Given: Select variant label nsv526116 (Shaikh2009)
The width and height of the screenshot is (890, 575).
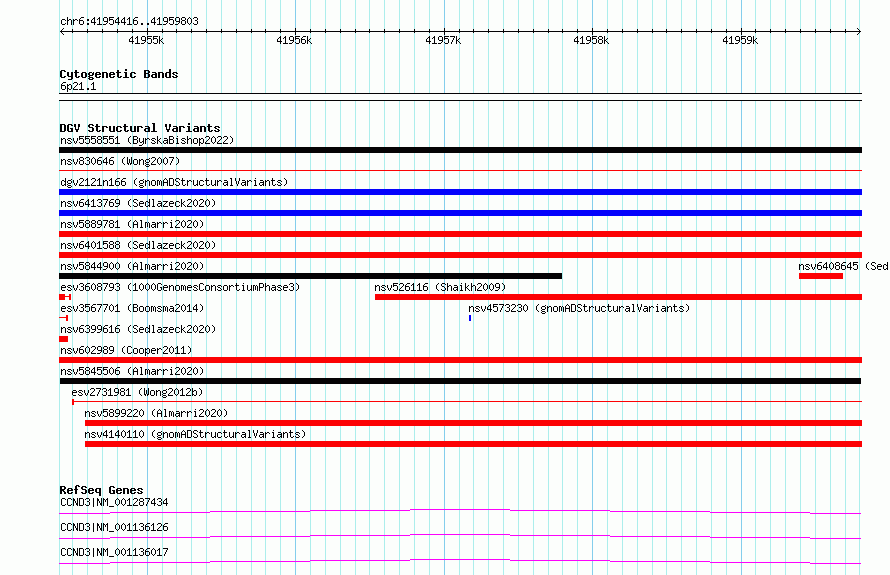Looking at the screenshot, I should [440, 287].
